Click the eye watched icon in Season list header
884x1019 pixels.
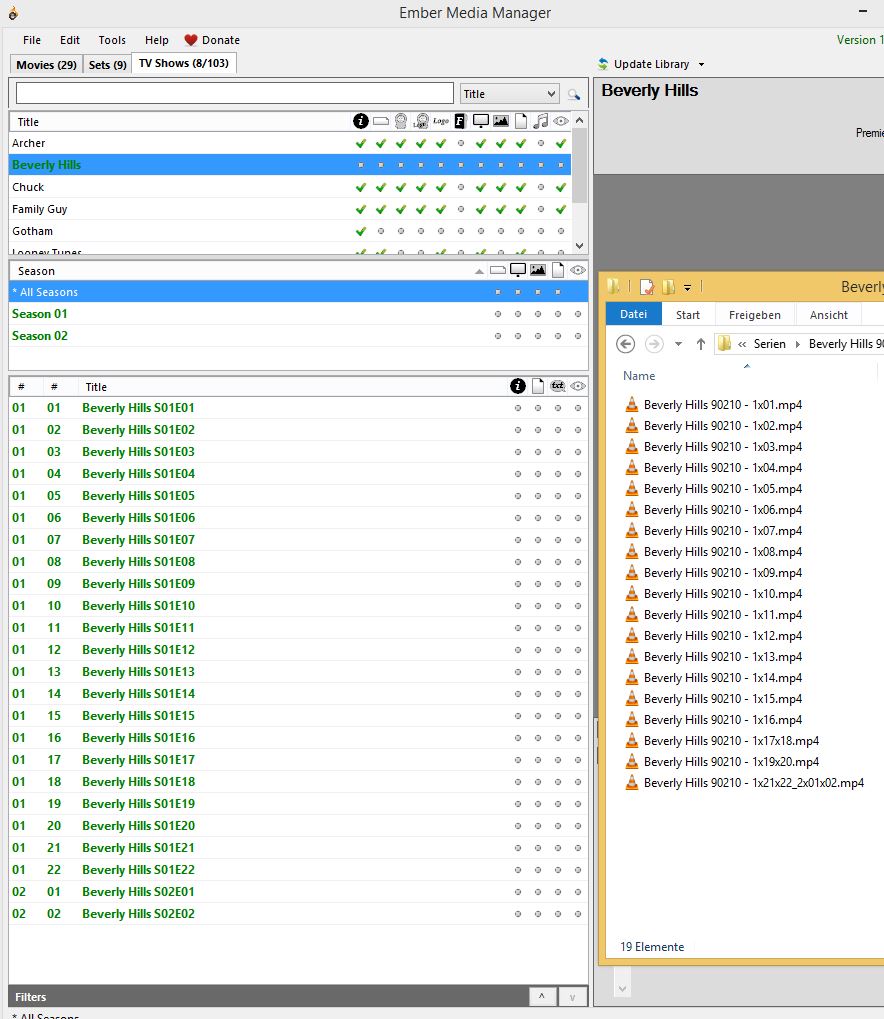tap(578, 270)
